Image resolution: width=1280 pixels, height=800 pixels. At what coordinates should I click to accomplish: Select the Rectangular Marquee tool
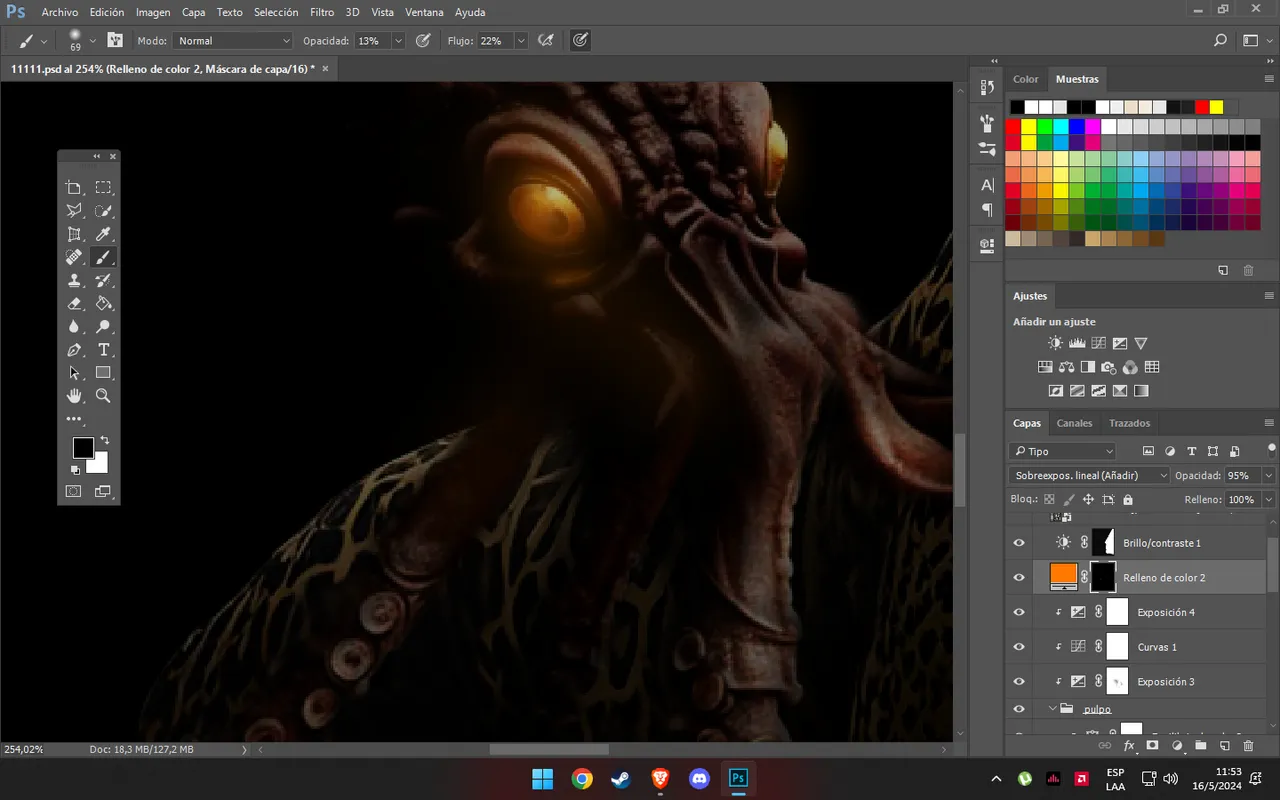[103, 187]
